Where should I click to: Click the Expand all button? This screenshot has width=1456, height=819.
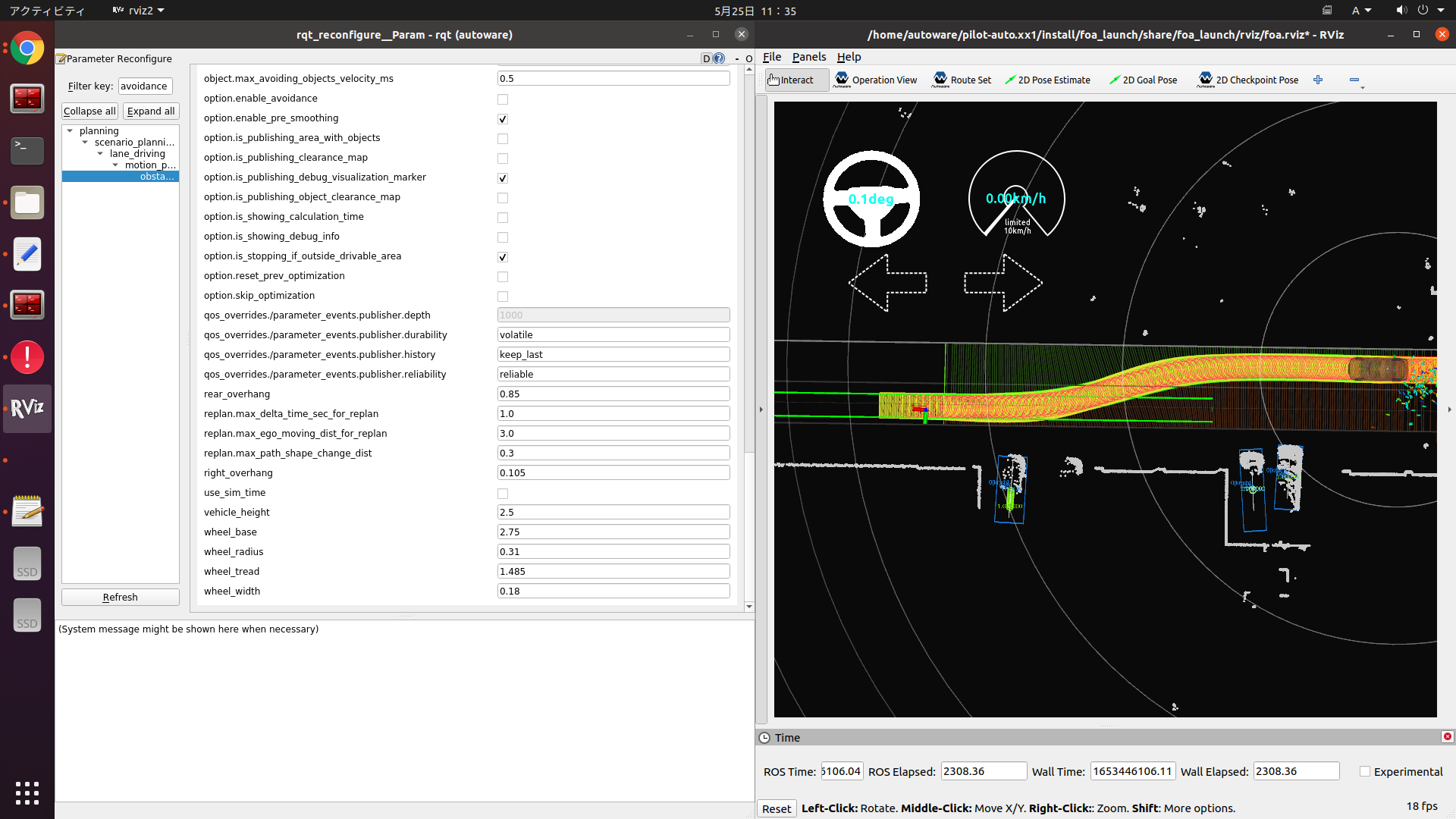coord(151,111)
